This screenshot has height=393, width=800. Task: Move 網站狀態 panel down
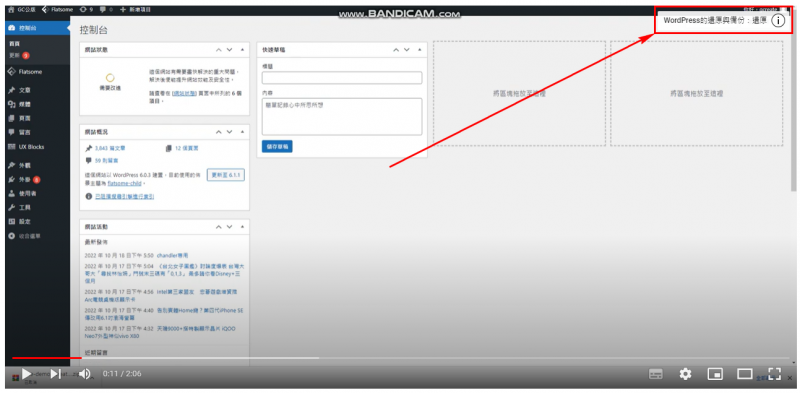pyautogui.click(x=230, y=50)
